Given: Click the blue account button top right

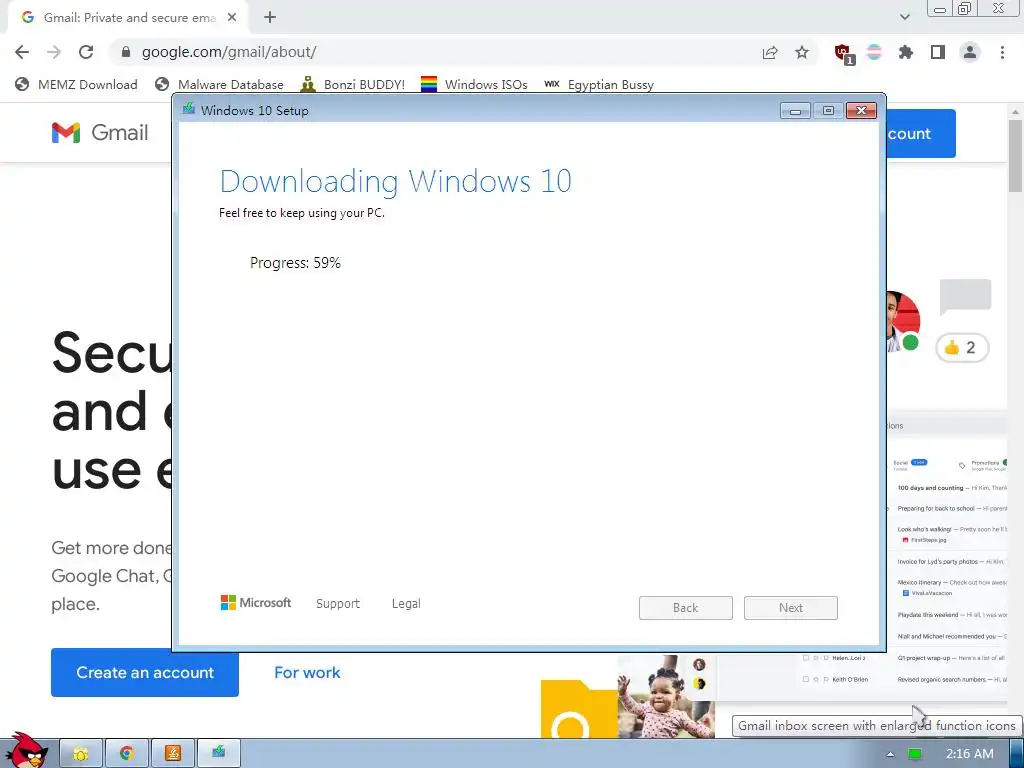Looking at the screenshot, I should [x=921, y=133].
